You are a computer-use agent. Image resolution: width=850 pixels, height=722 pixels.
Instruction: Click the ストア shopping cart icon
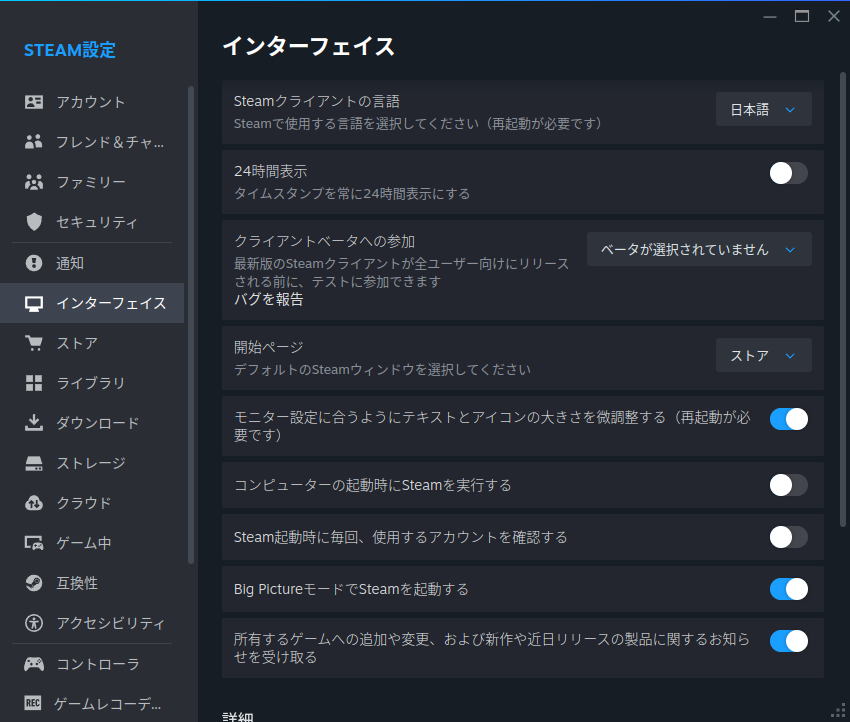(x=34, y=343)
